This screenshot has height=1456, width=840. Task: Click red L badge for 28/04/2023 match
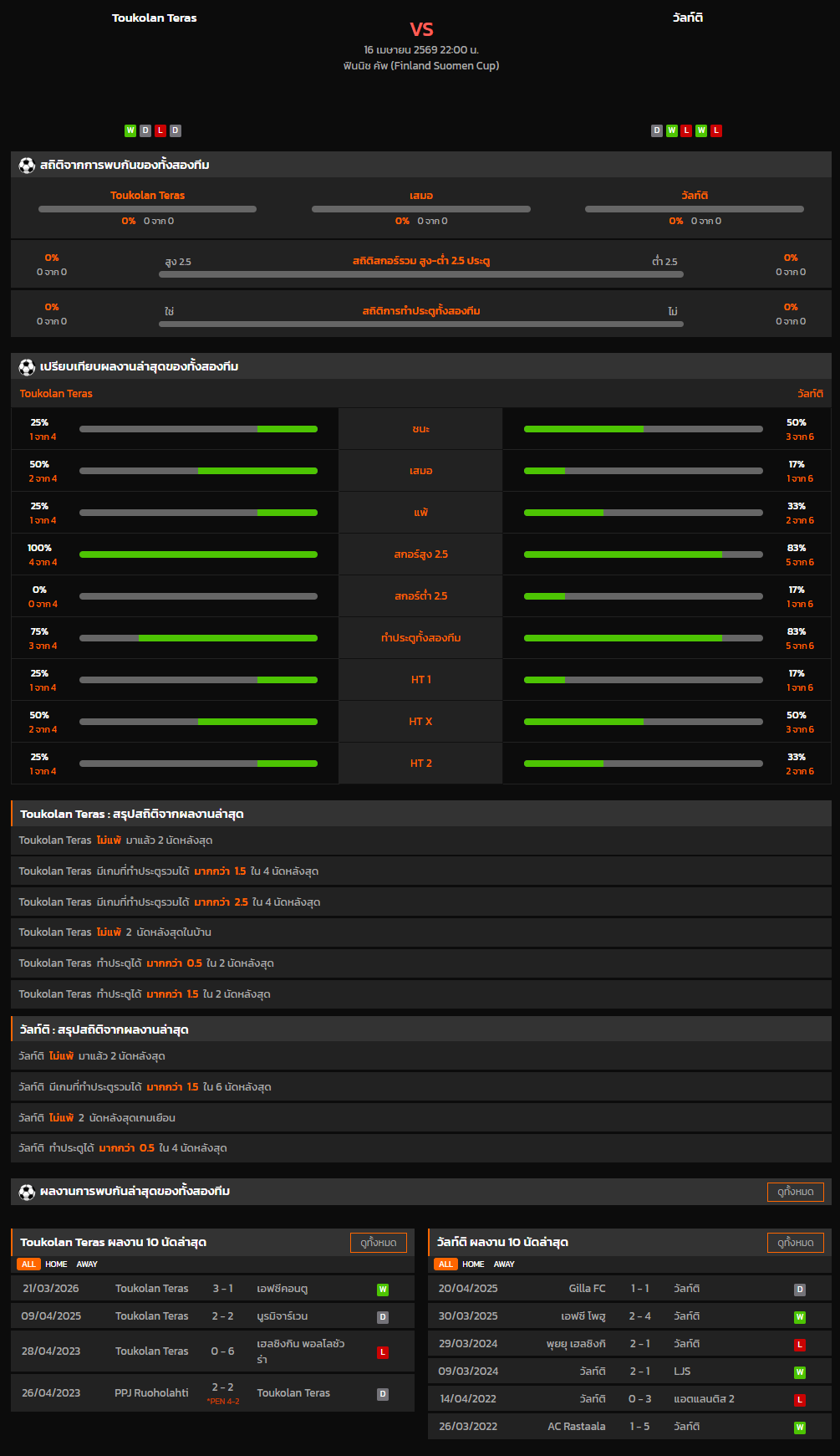[383, 1352]
